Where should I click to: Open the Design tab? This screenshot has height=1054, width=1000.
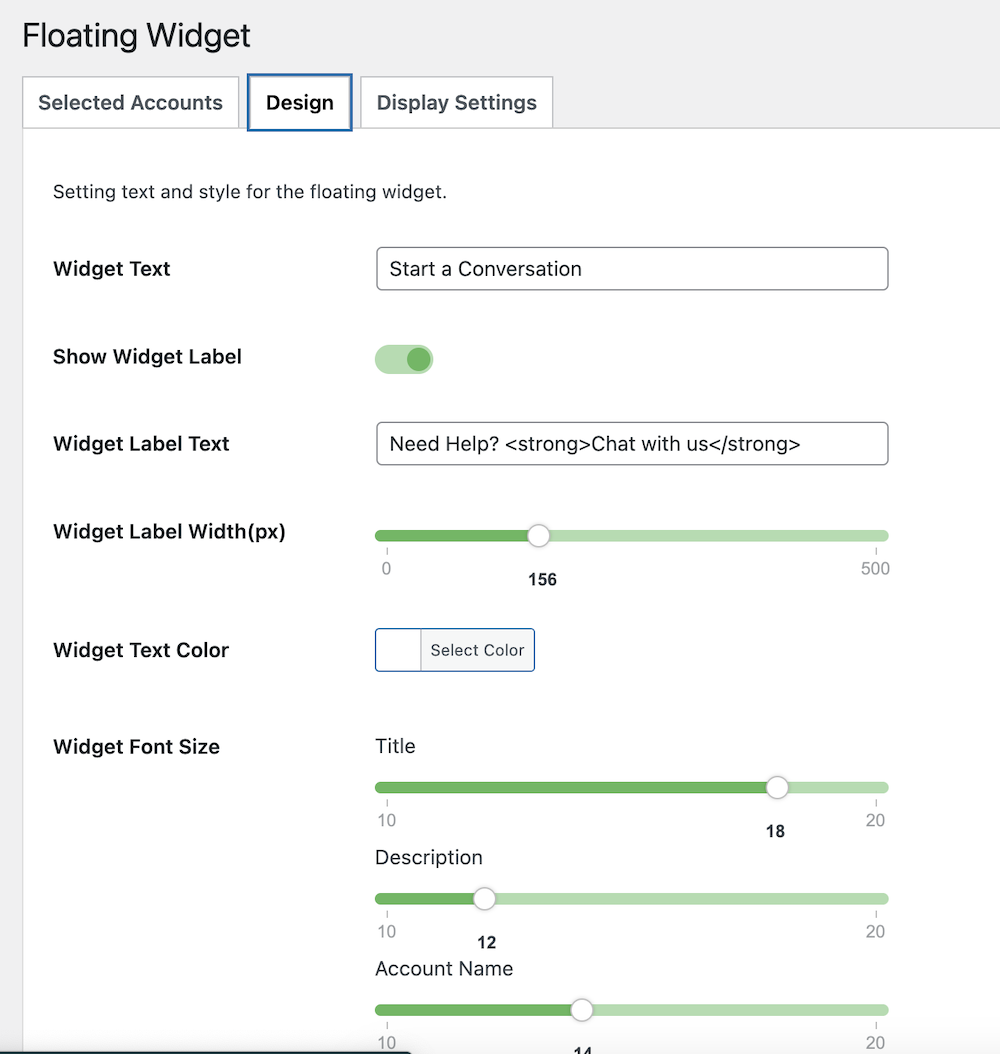pos(299,103)
